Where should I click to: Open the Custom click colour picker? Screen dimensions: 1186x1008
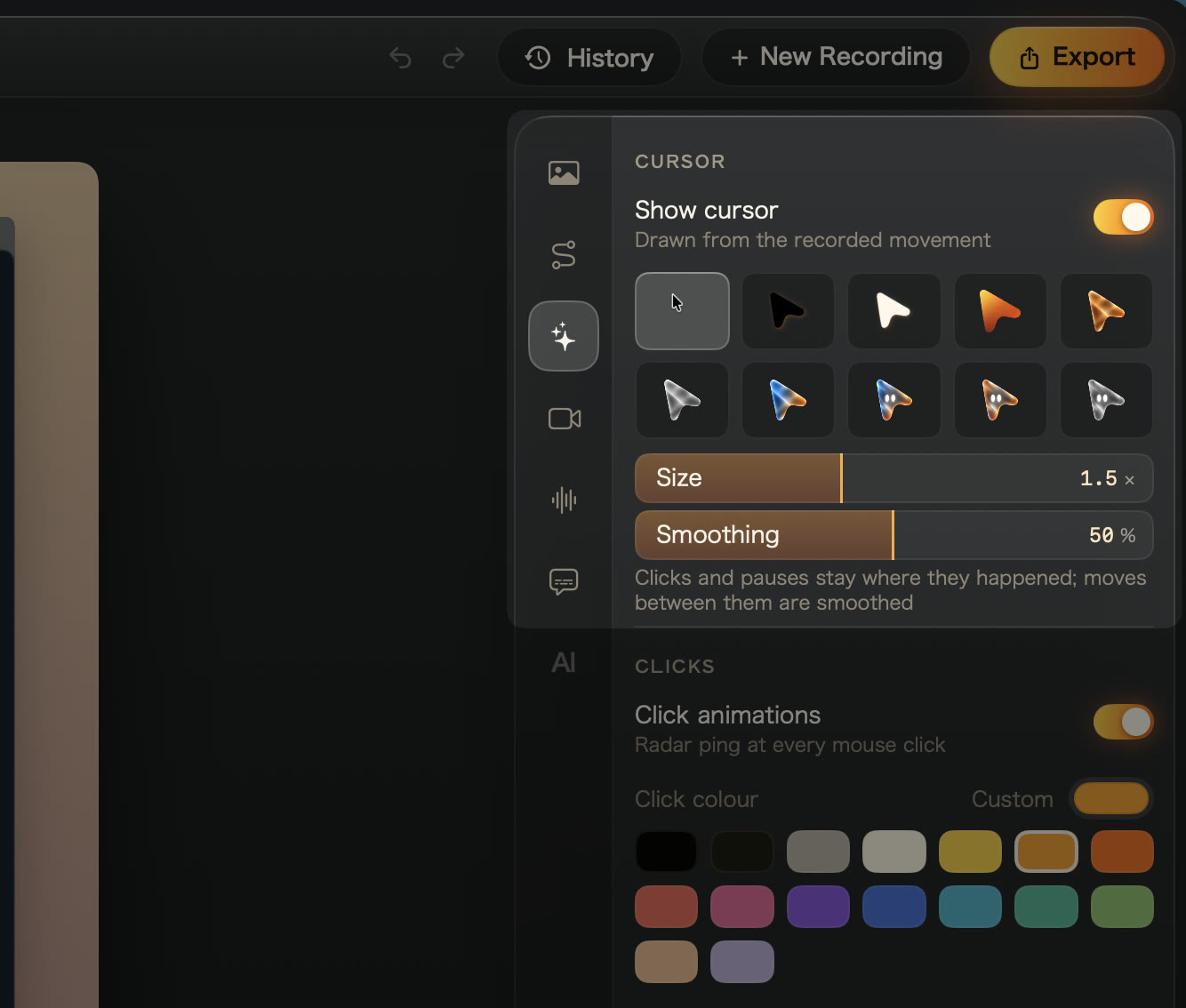click(x=1110, y=798)
